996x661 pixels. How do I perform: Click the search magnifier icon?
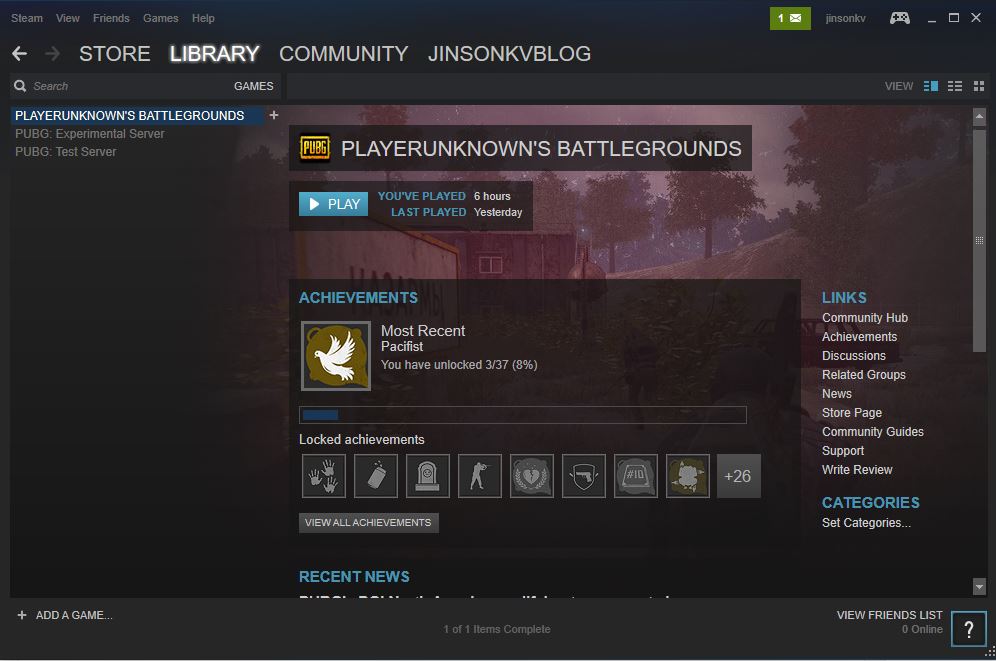click(20, 86)
